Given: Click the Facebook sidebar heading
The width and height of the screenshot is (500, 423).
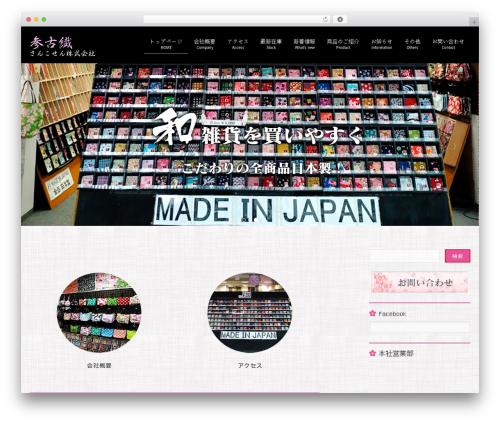Looking at the screenshot, I should (392, 314).
